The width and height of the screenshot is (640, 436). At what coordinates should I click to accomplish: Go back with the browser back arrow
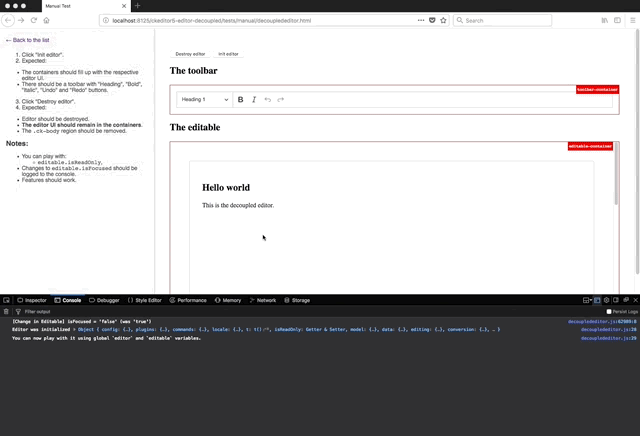coord(8,20)
